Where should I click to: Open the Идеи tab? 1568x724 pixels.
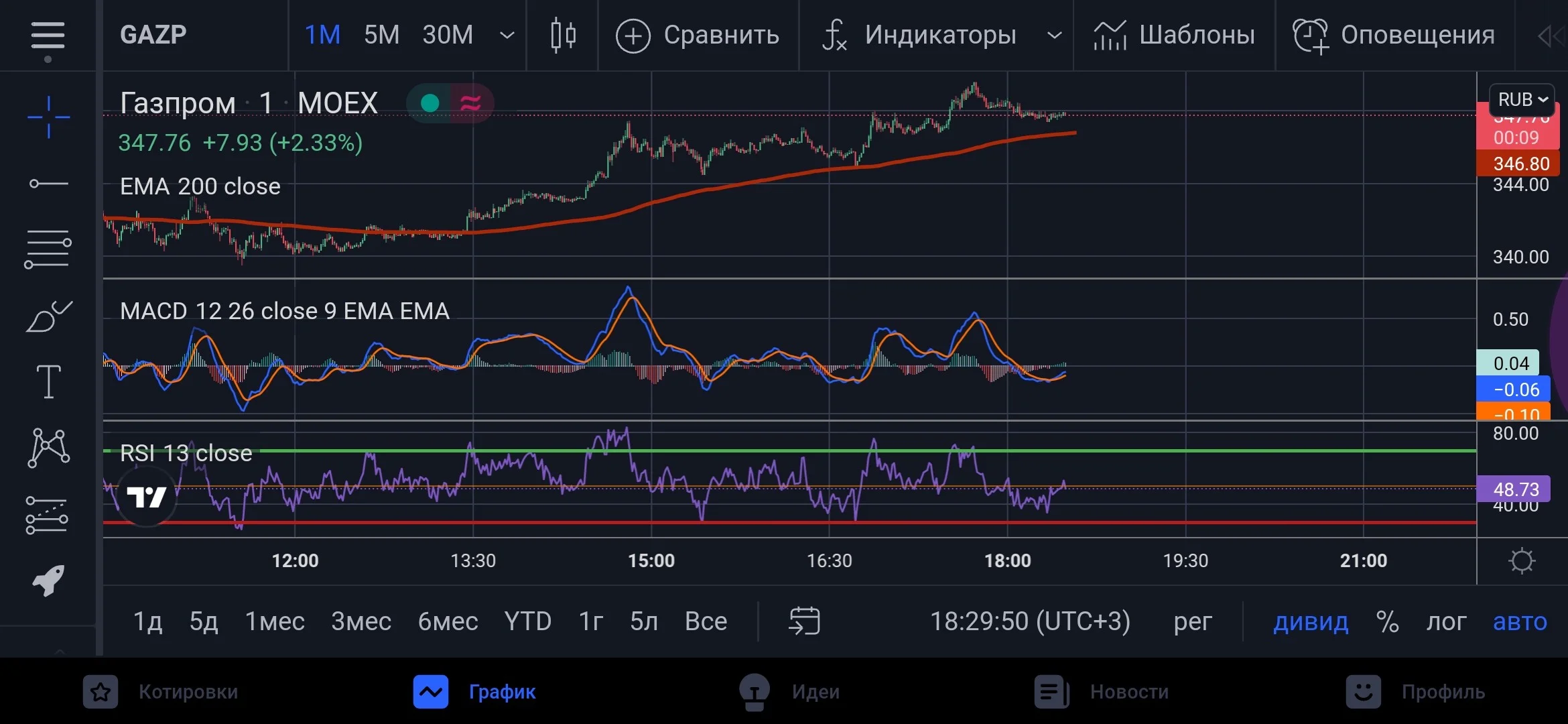pyautogui.click(x=789, y=692)
